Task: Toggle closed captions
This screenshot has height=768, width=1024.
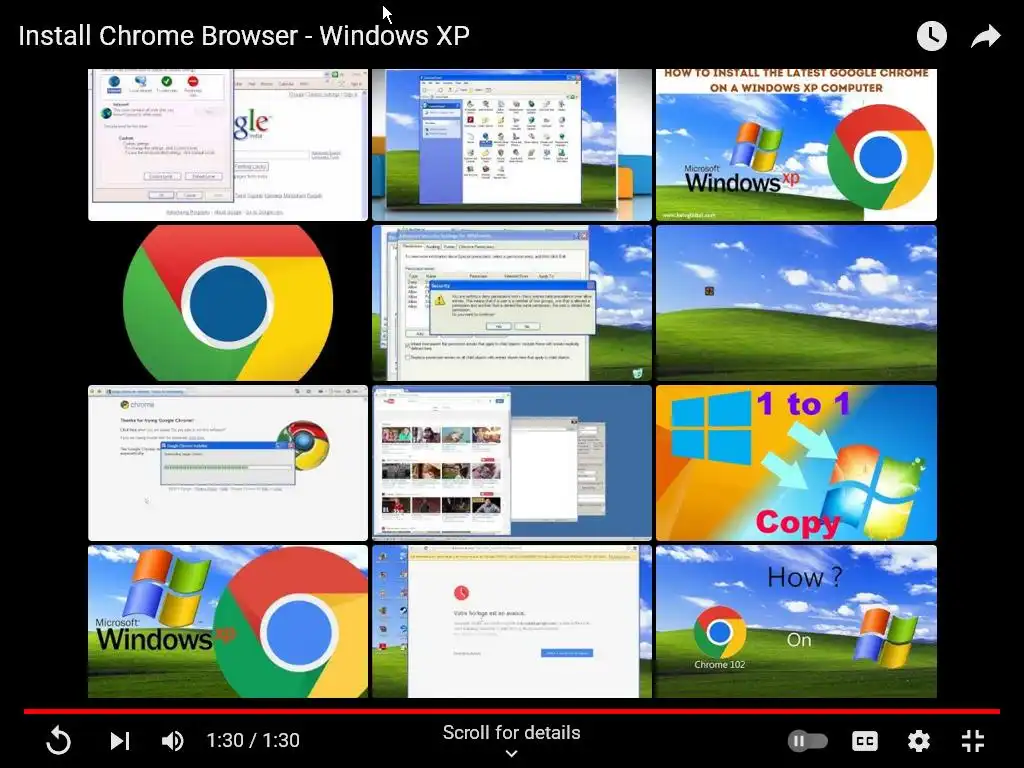Action: [865, 741]
